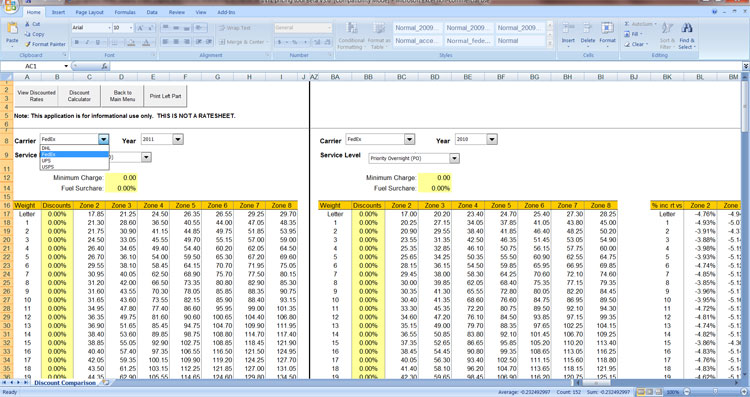Open the Fill menu
This screenshot has width=750, height=397.
(x=633, y=34)
